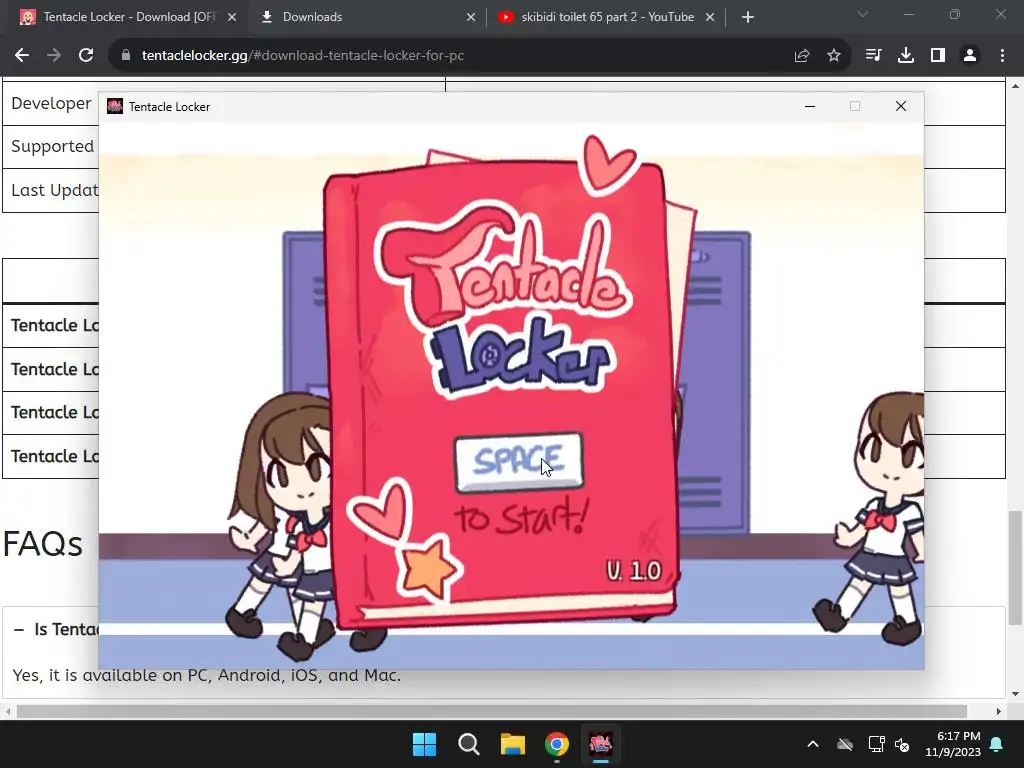Click the horizontal scrollbar thumb
Image resolution: width=1024 pixels, height=768 pixels.
pos(491,711)
